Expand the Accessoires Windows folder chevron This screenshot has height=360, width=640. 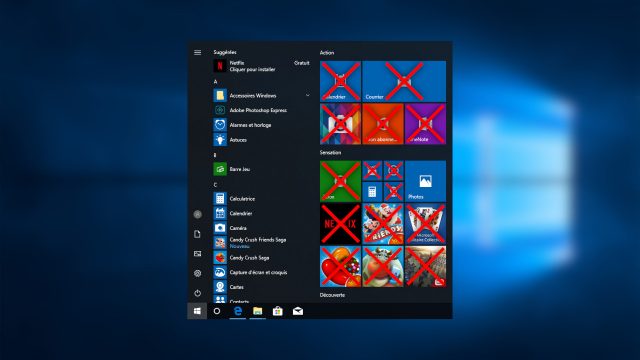[x=307, y=96]
